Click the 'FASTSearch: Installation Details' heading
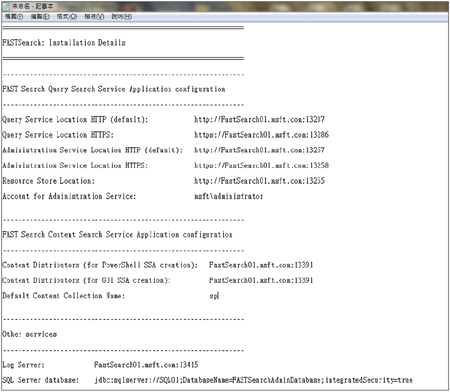450x392 pixels. click(x=64, y=43)
